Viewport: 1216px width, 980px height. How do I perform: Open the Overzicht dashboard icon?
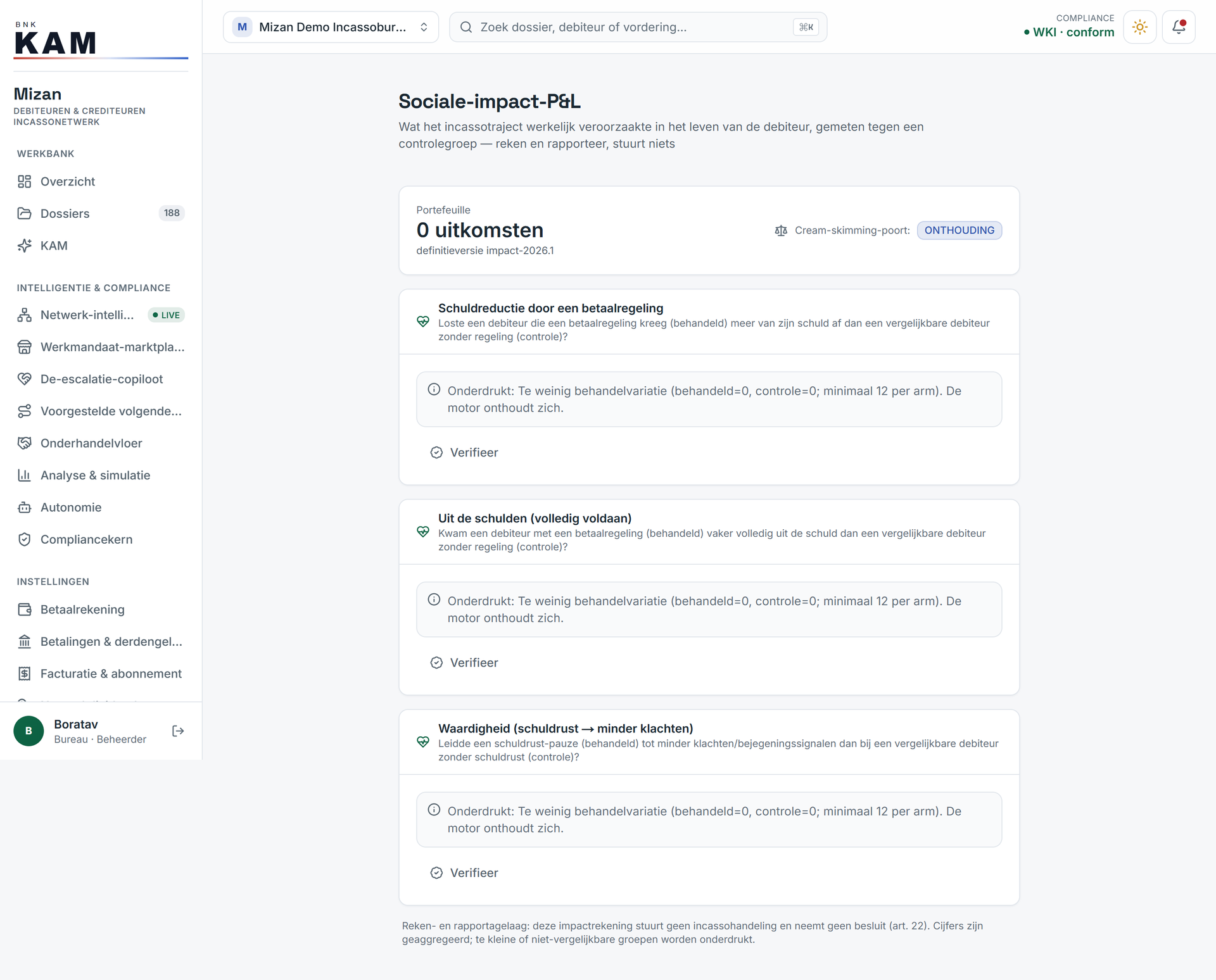click(24, 182)
